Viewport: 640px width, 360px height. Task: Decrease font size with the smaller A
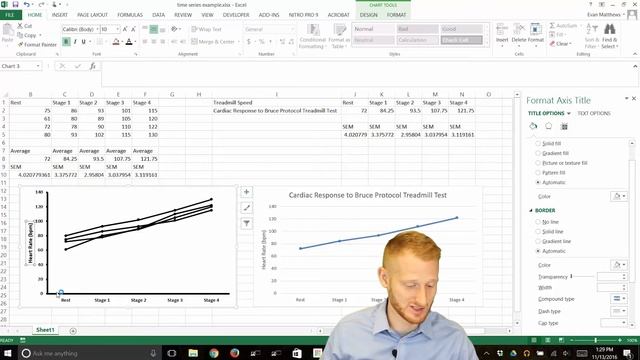133,29
